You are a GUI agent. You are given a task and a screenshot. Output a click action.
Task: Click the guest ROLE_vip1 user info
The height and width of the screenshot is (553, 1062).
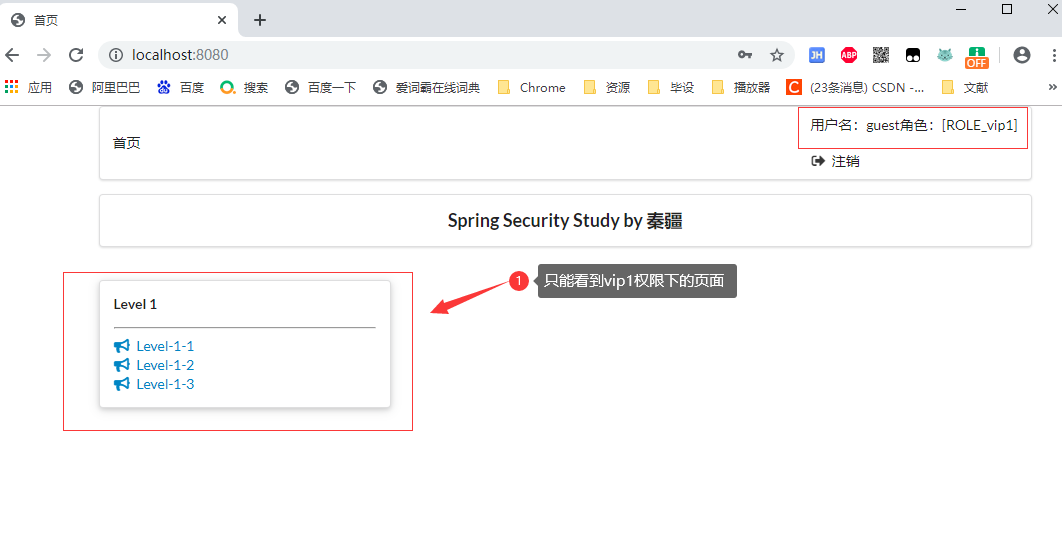click(x=914, y=125)
